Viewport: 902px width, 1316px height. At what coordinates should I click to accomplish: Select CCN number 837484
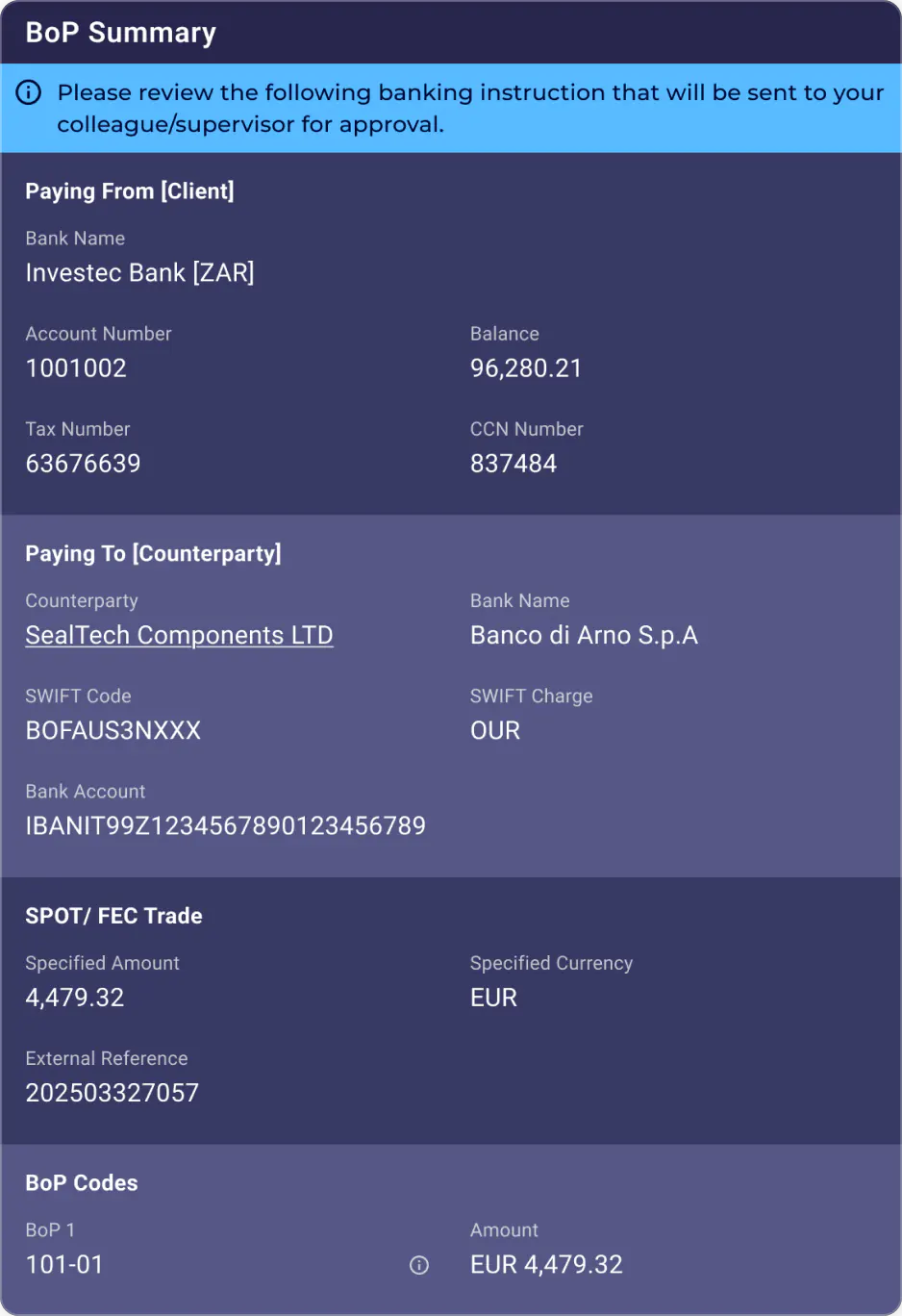point(513,463)
